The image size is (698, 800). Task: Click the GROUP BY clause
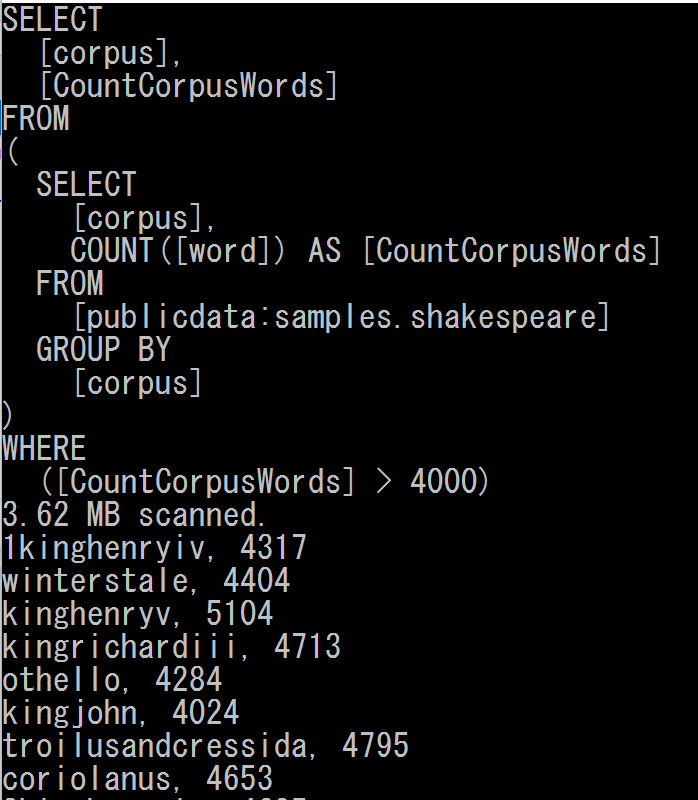[103, 350]
